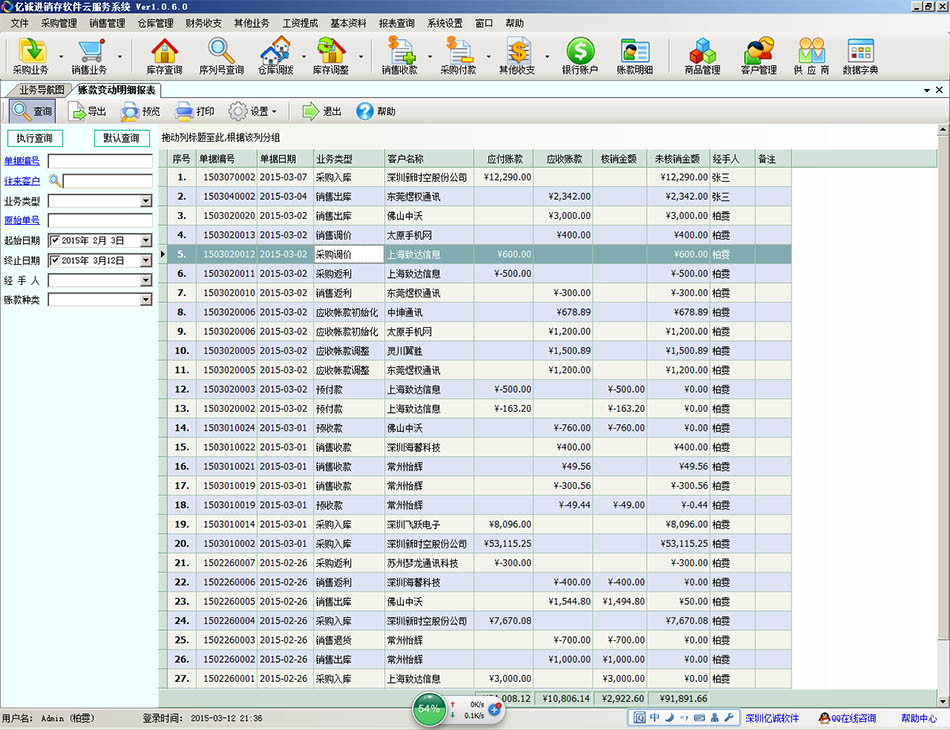Open 银行账户 green dollar icon
This screenshot has width=950, height=730.
(580, 56)
